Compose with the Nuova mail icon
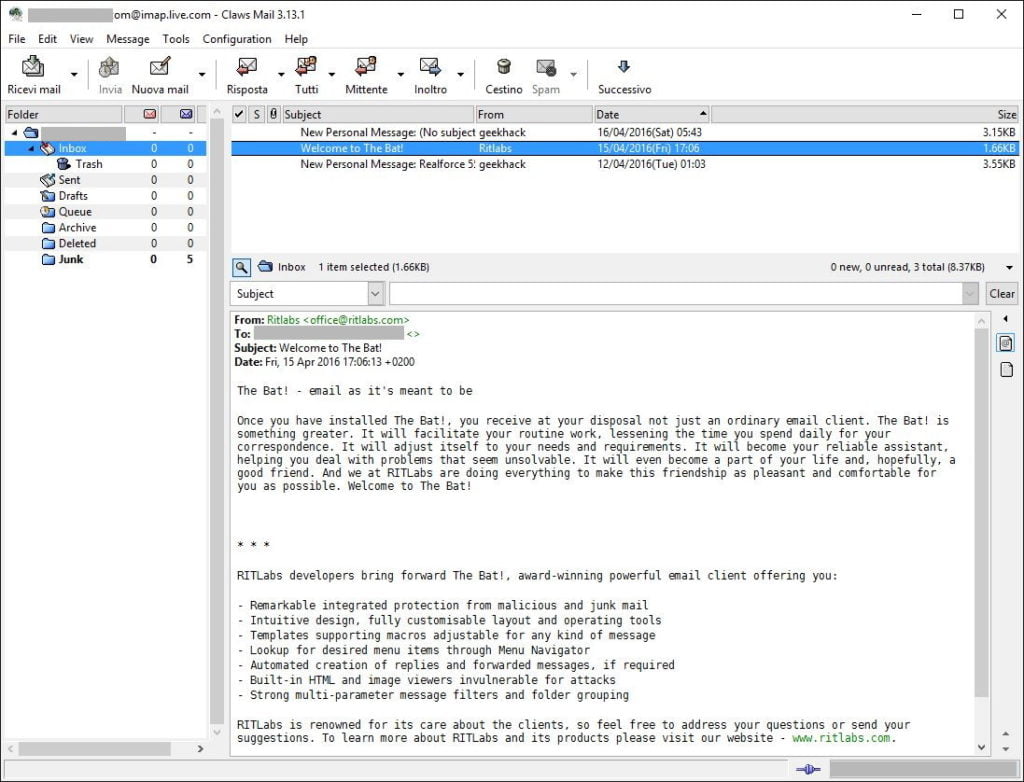1024x782 pixels. coord(160,68)
